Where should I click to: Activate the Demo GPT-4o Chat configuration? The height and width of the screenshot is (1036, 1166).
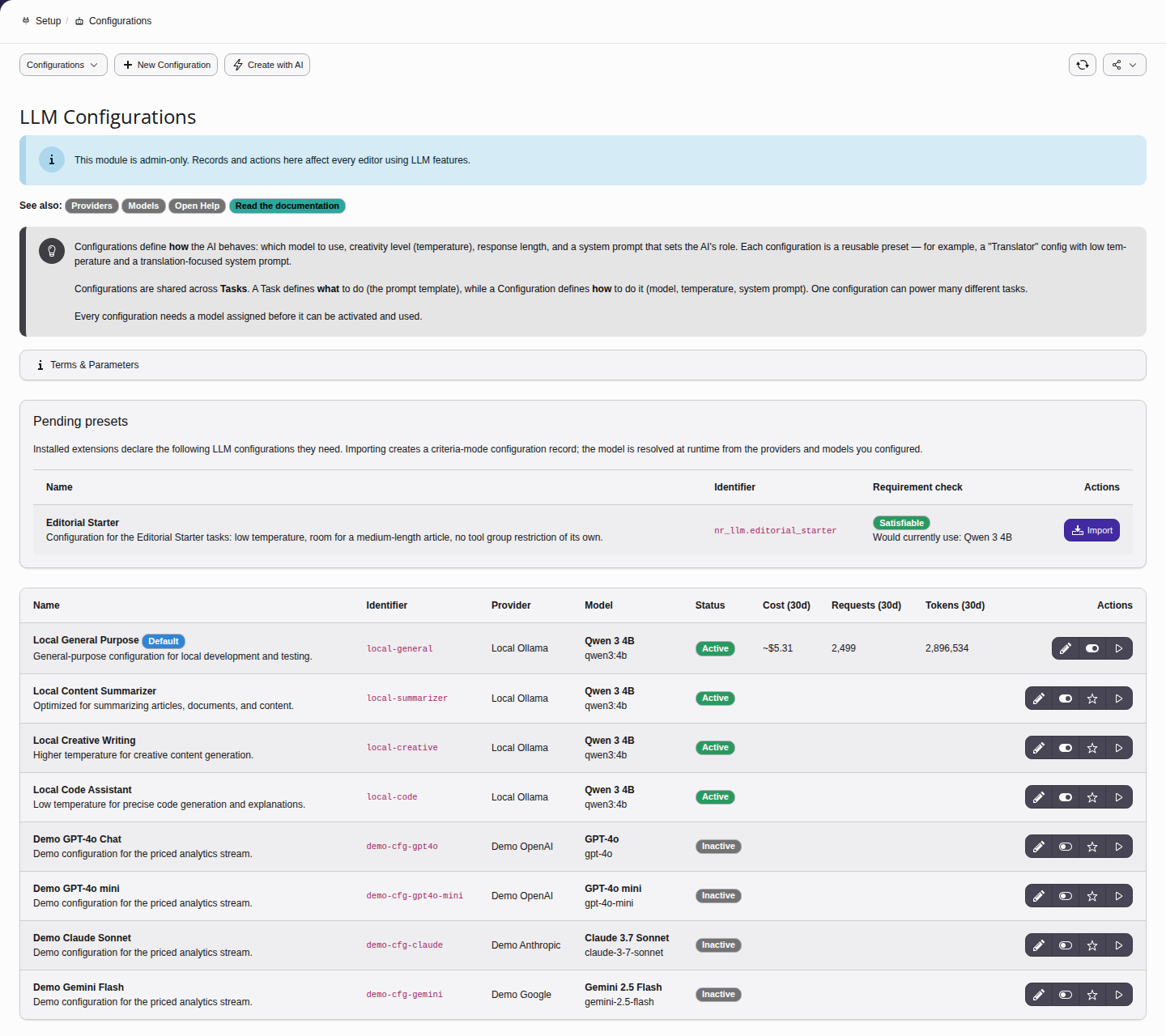[x=1066, y=847]
